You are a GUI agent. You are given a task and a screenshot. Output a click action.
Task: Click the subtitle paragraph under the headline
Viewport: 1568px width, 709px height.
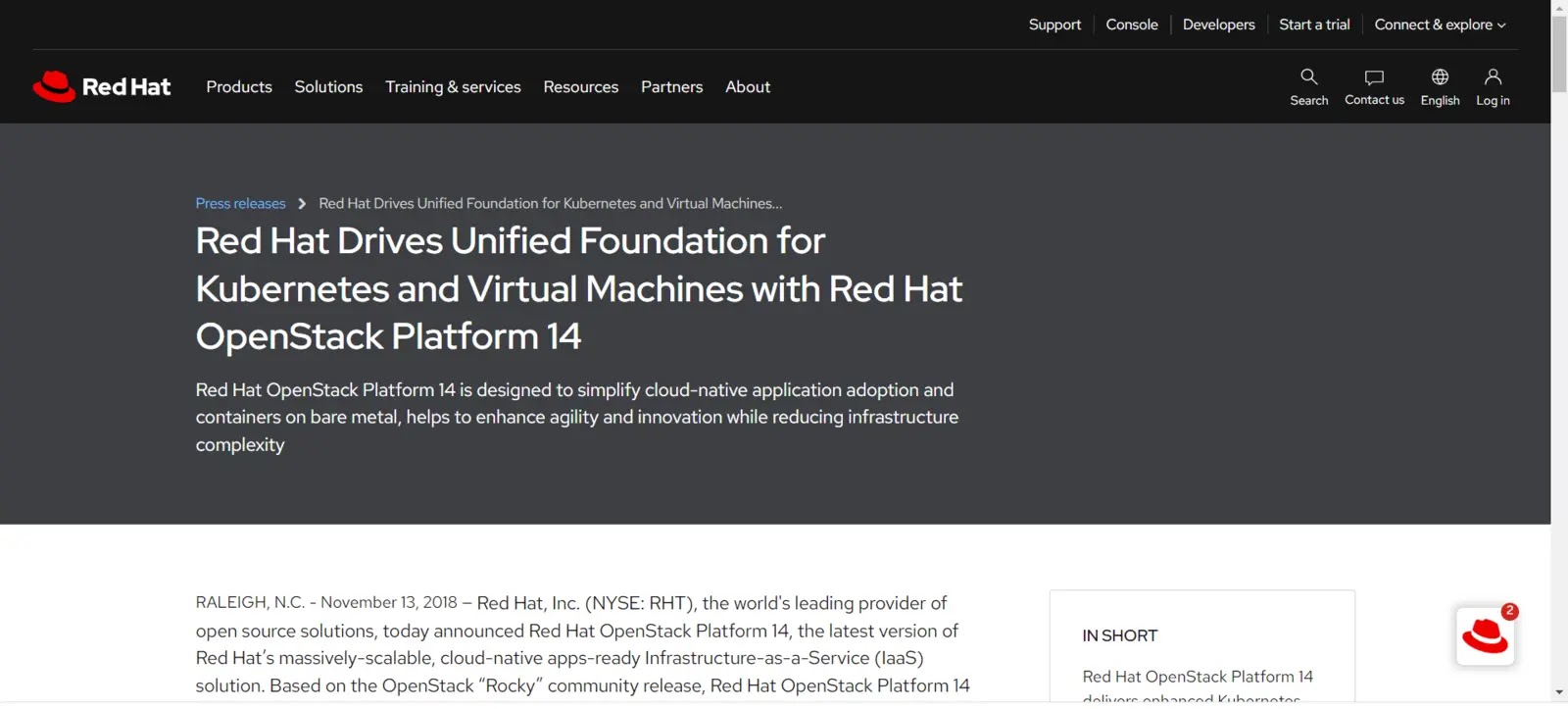[577, 417]
